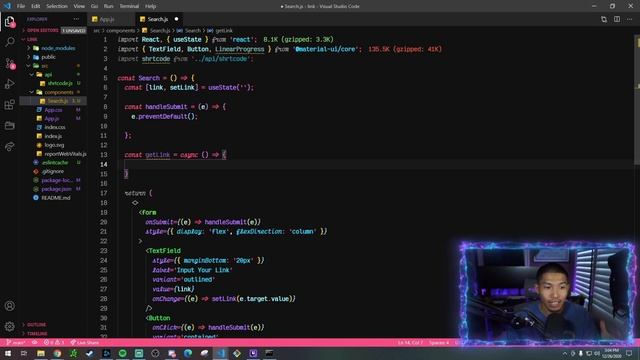The image size is (640, 360).
Task: Click the Explorer more actions ellipsis
Action: [76, 19]
